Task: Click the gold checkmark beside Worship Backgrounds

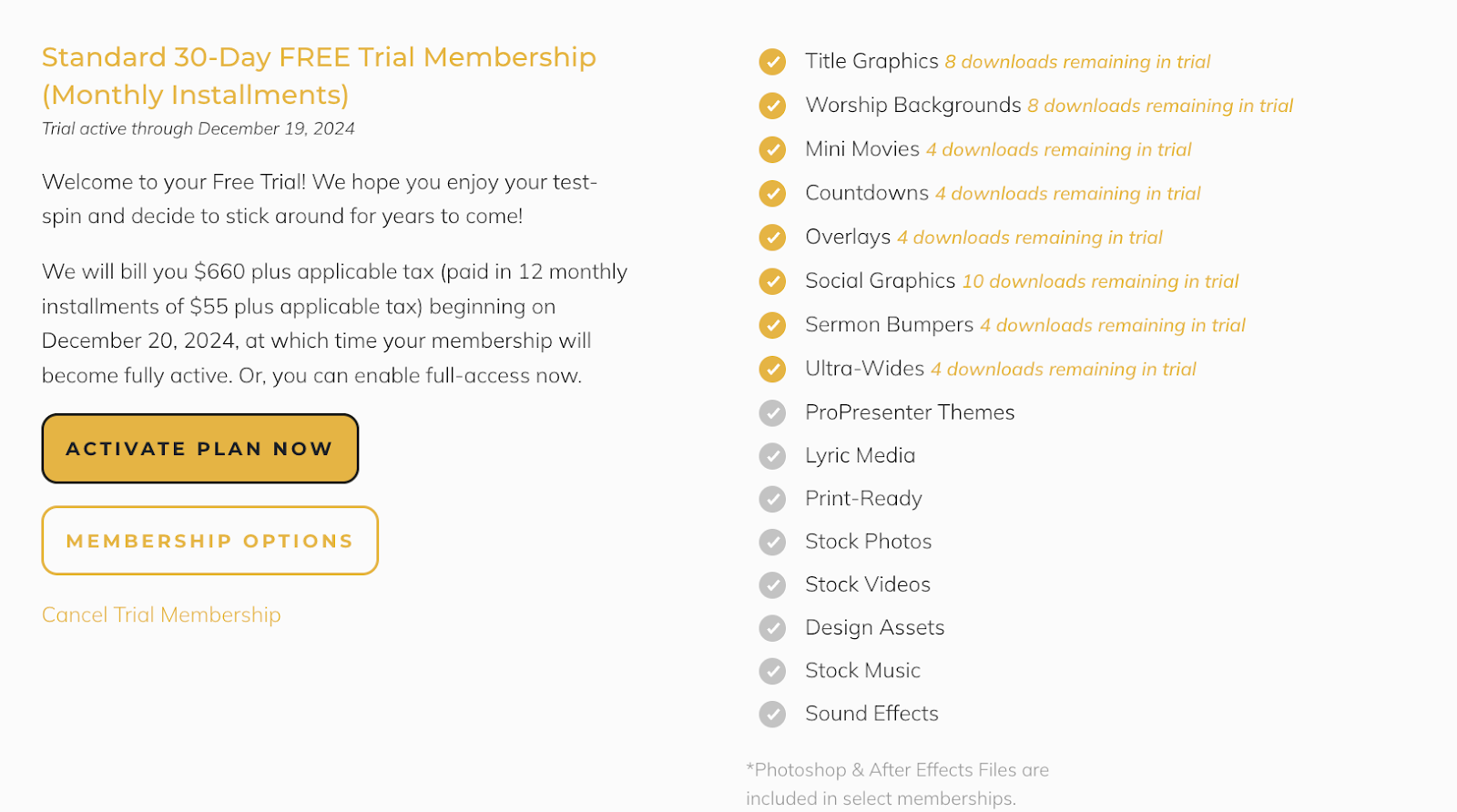Action: (772, 106)
